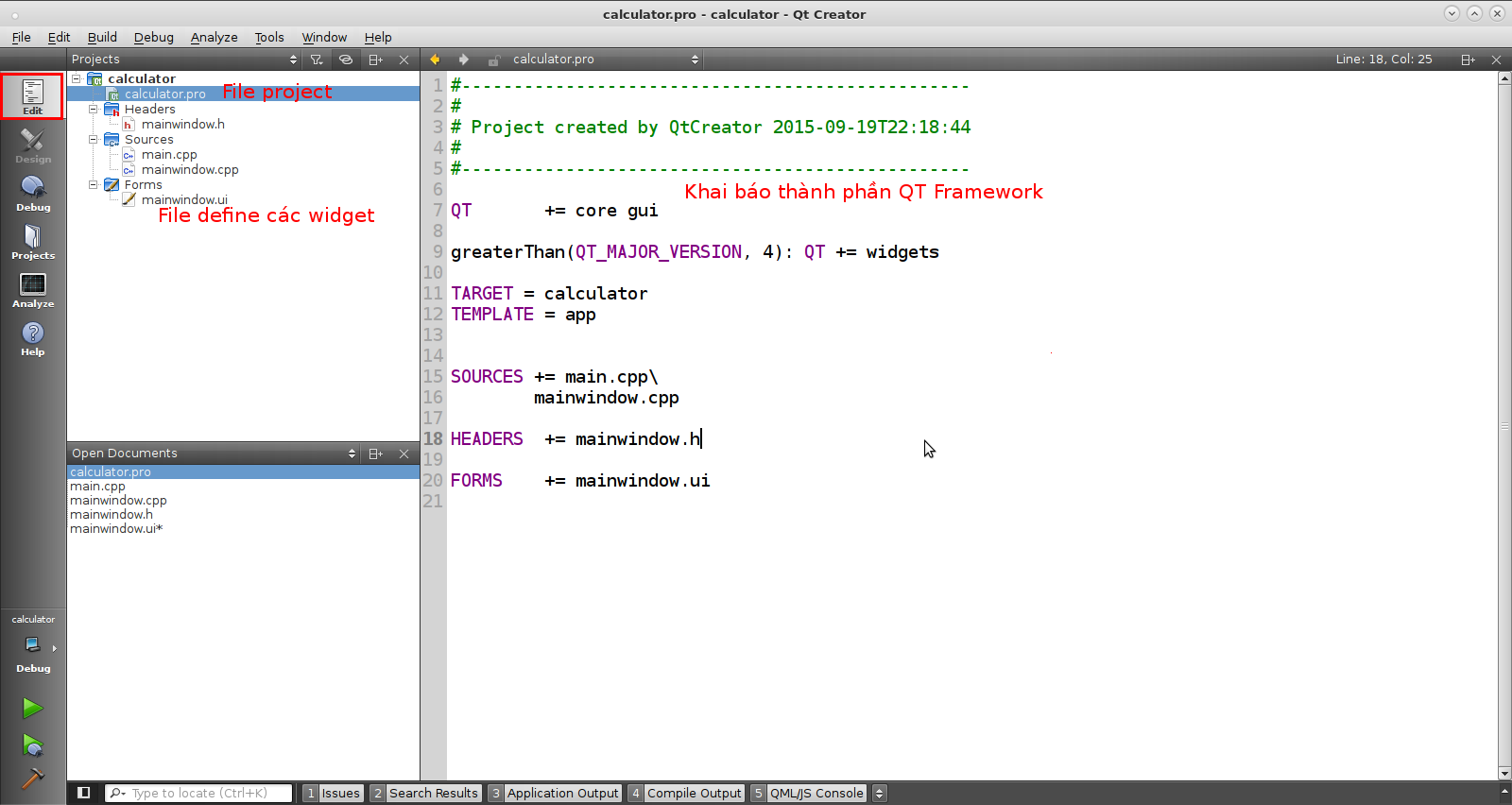Click the file lock icon in editor toolbar

click(493, 60)
